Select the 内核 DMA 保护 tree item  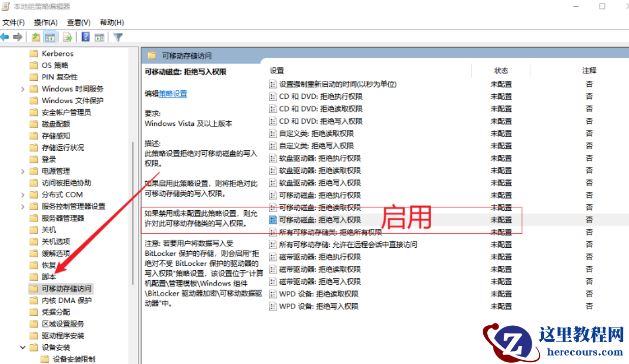(x=67, y=300)
